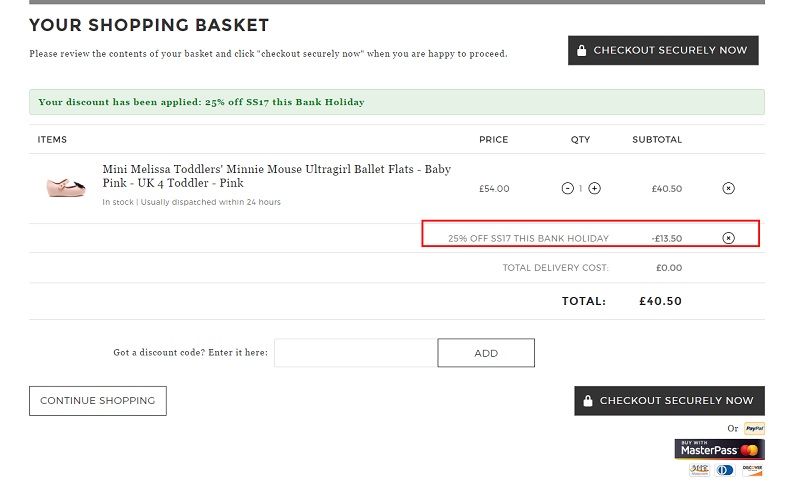Click the lock icon on top checkout button
Screen dimensions: 800x488
coord(581,50)
